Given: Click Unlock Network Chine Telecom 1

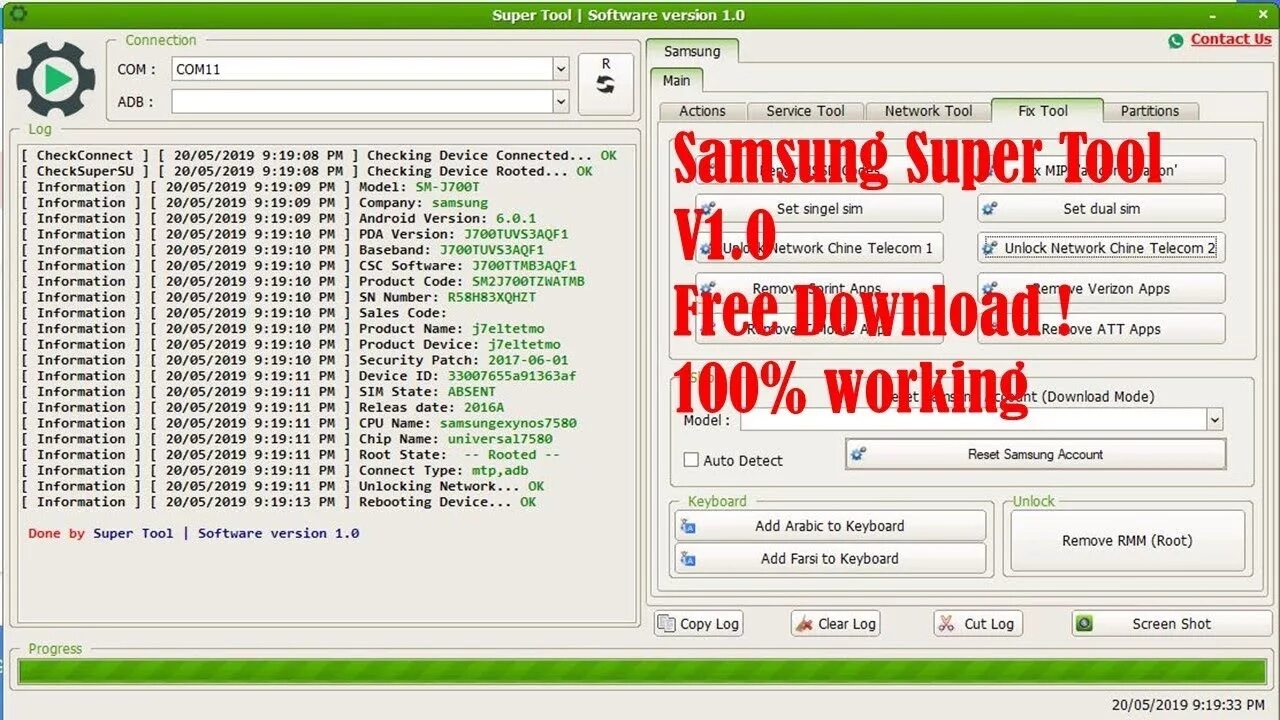Looking at the screenshot, I should (820, 248).
